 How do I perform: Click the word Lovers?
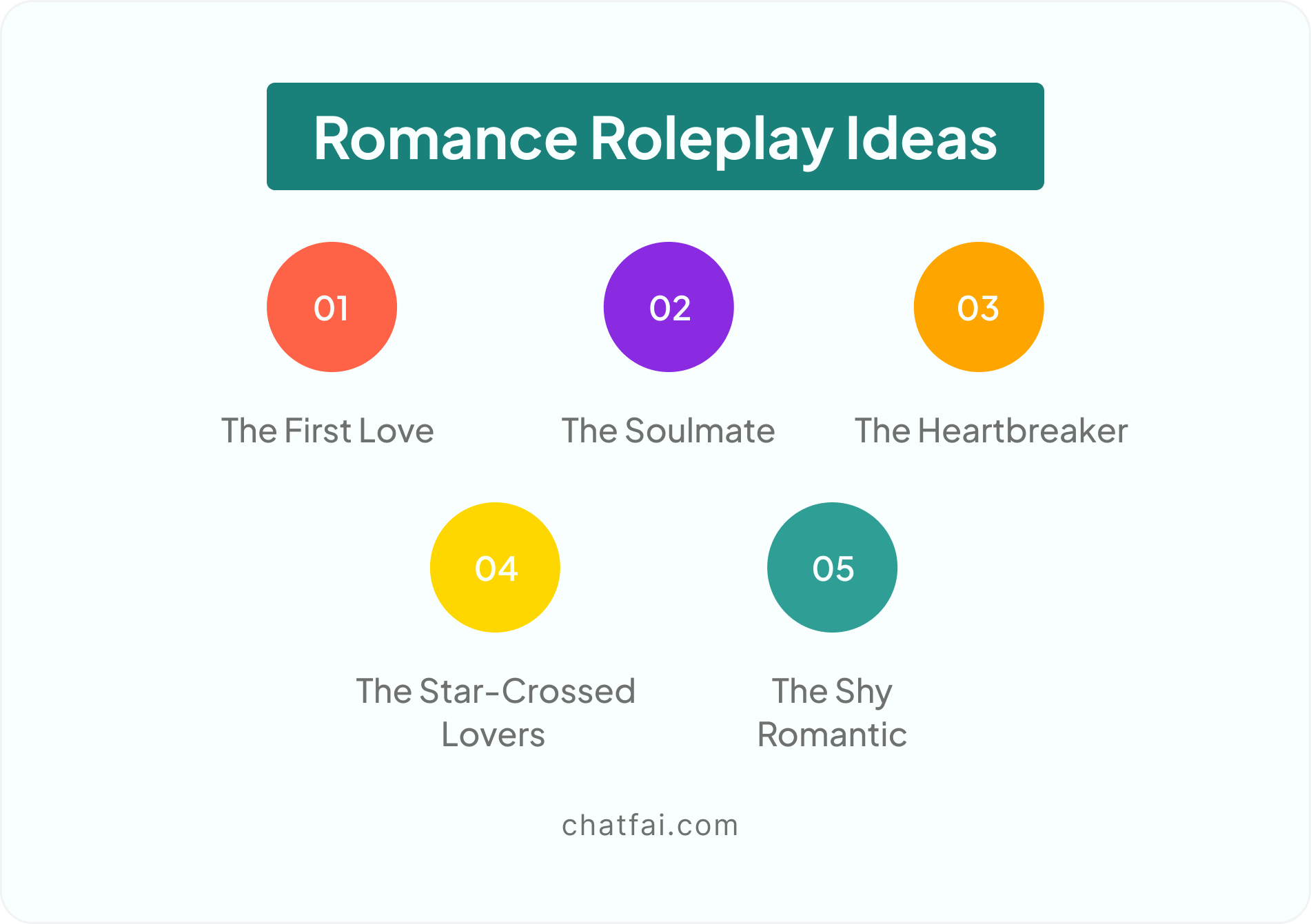pos(494,735)
